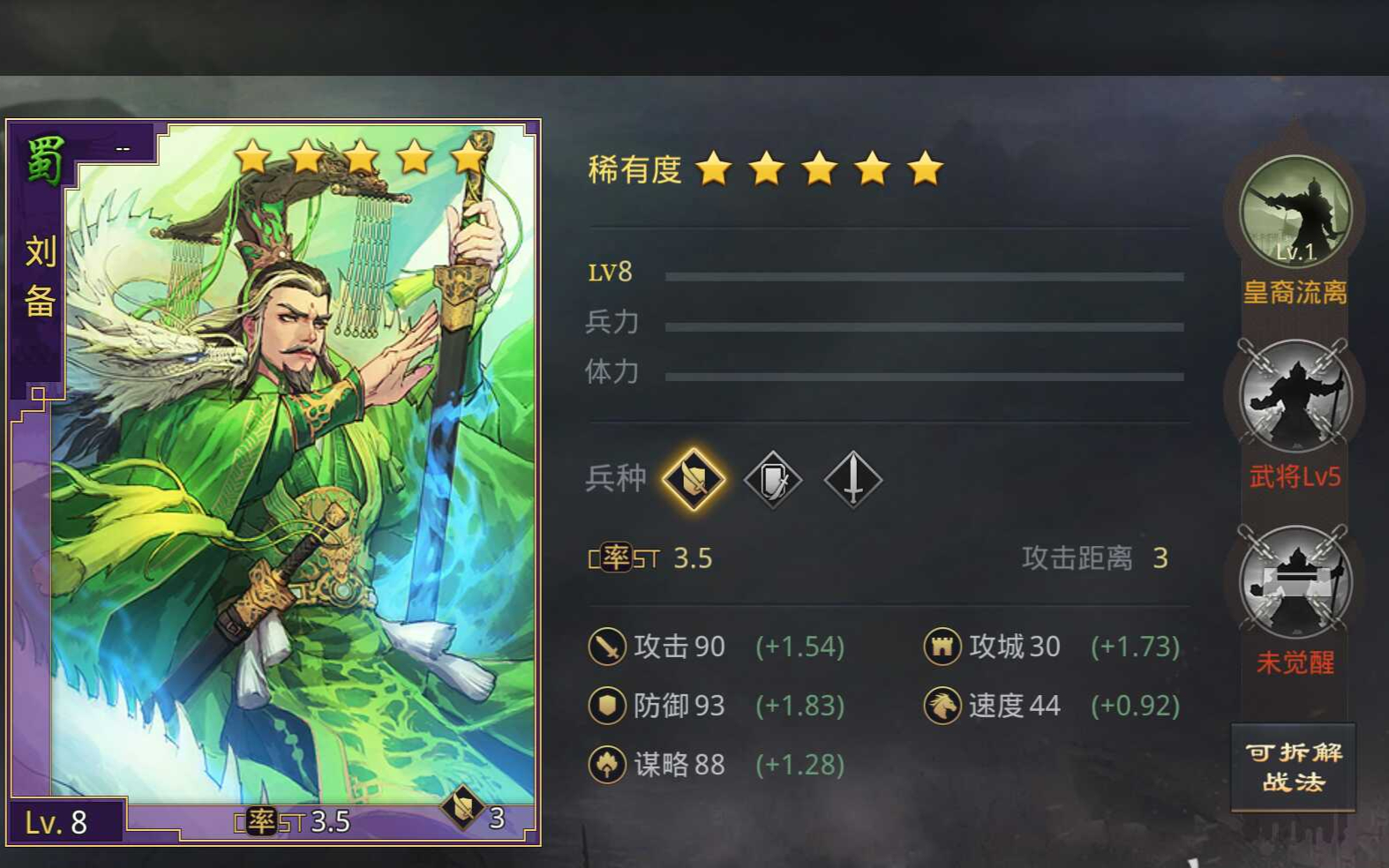This screenshot has width=1389, height=868.
Task: Open the 皇裔流离 Lv.1 skill icon
Action: point(1295,212)
